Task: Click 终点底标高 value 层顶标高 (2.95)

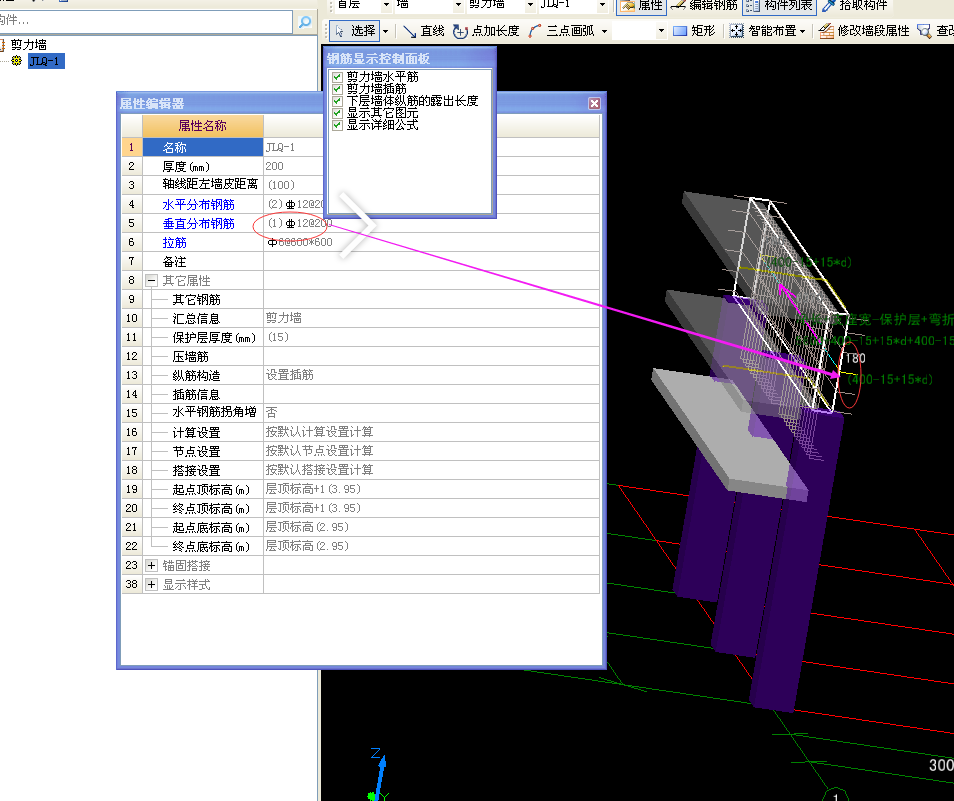Action: [431, 546]
